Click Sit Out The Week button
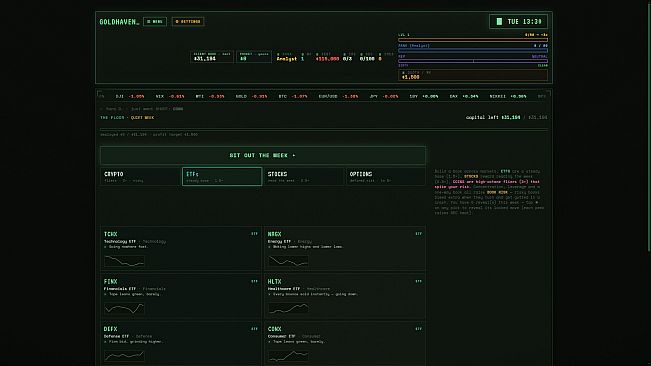This screenshot has height=366, width=651. 263,155
